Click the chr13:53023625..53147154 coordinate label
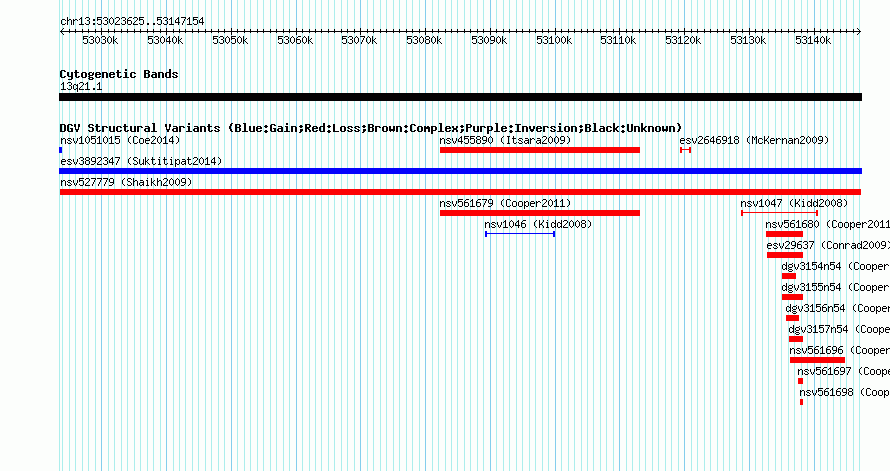Image resolution: width=890 pixels, height=471 pixels. point(132,21)
